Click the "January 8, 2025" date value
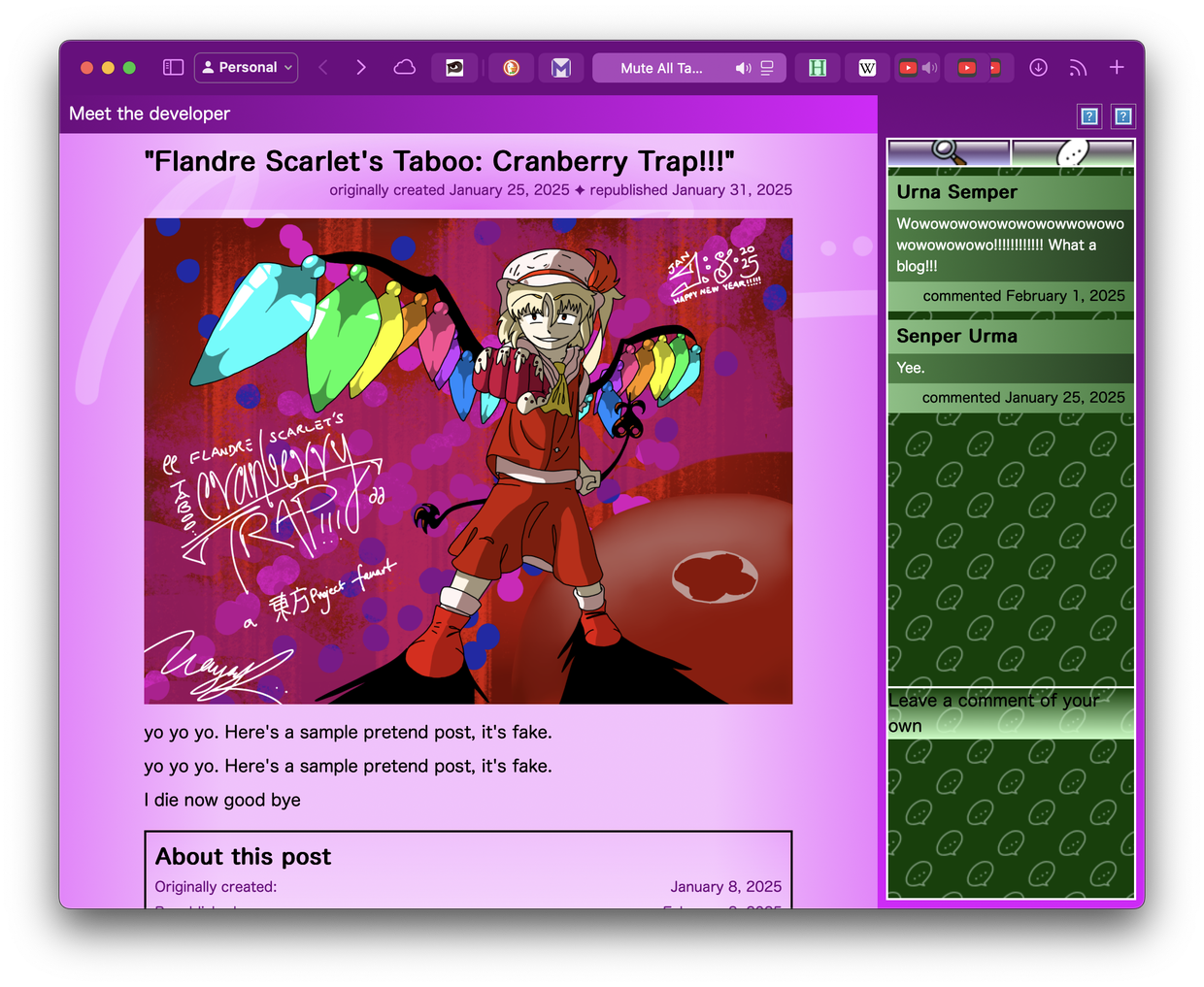This screenshot has width=1204, height=987. coord(725,887)
